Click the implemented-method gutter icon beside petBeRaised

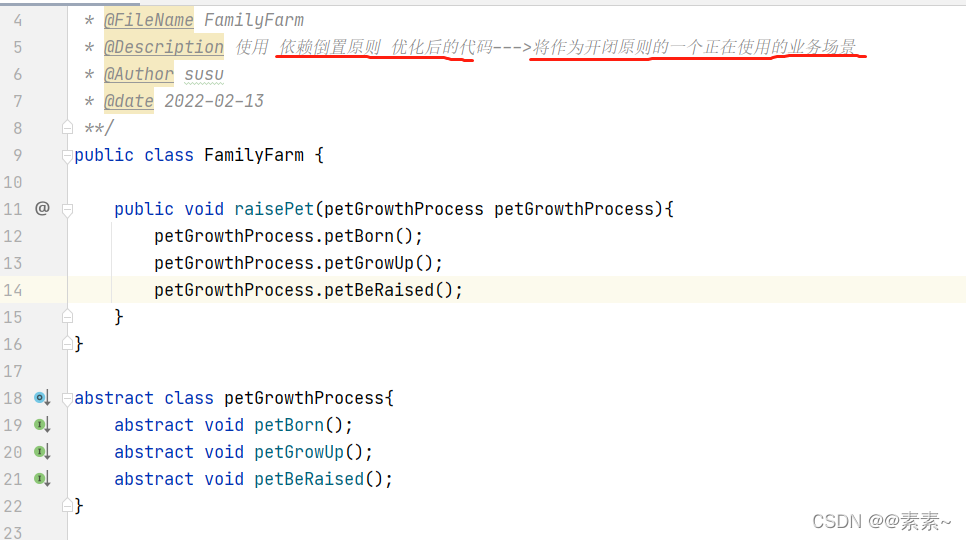click(42, 479)
